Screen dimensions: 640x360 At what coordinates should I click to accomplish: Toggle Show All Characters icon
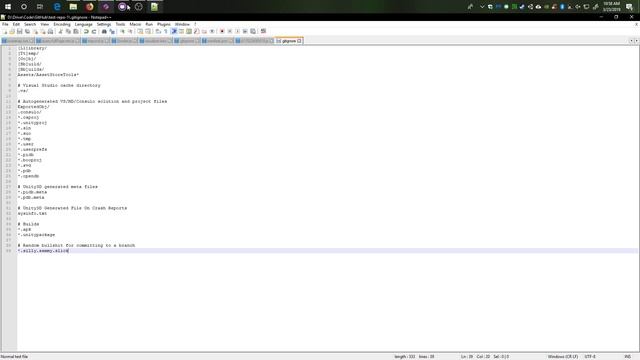pyautogui.click(x=166, y=31)
